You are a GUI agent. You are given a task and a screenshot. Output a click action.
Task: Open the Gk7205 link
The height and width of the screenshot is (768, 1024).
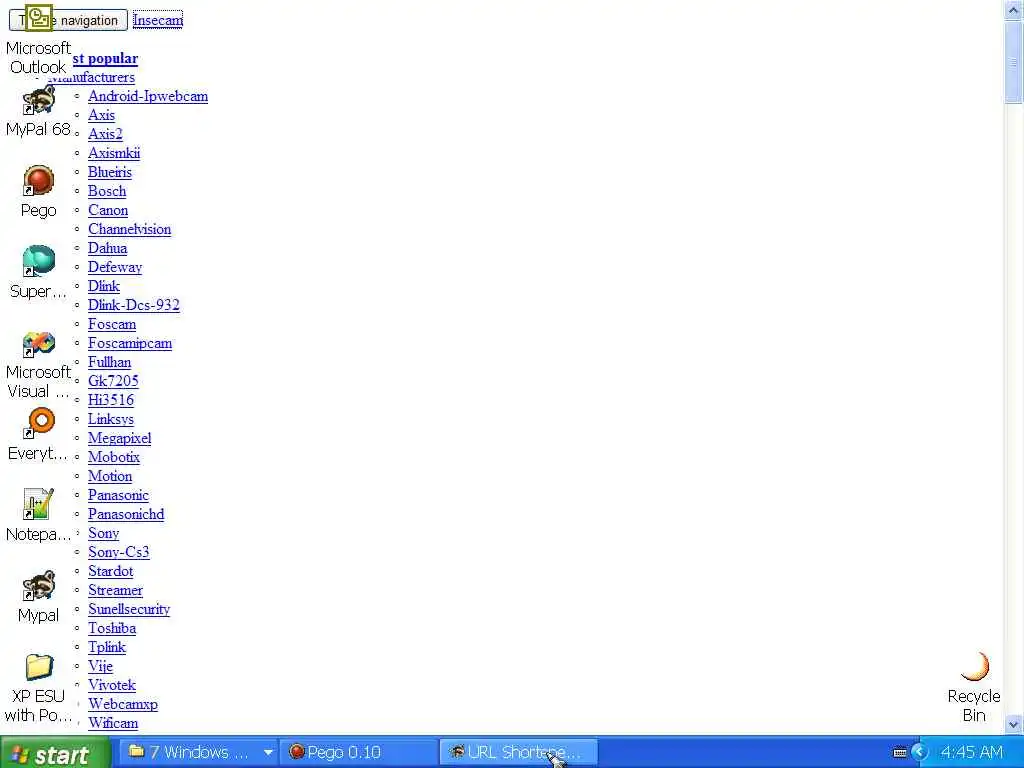click(x=113, y=381)
